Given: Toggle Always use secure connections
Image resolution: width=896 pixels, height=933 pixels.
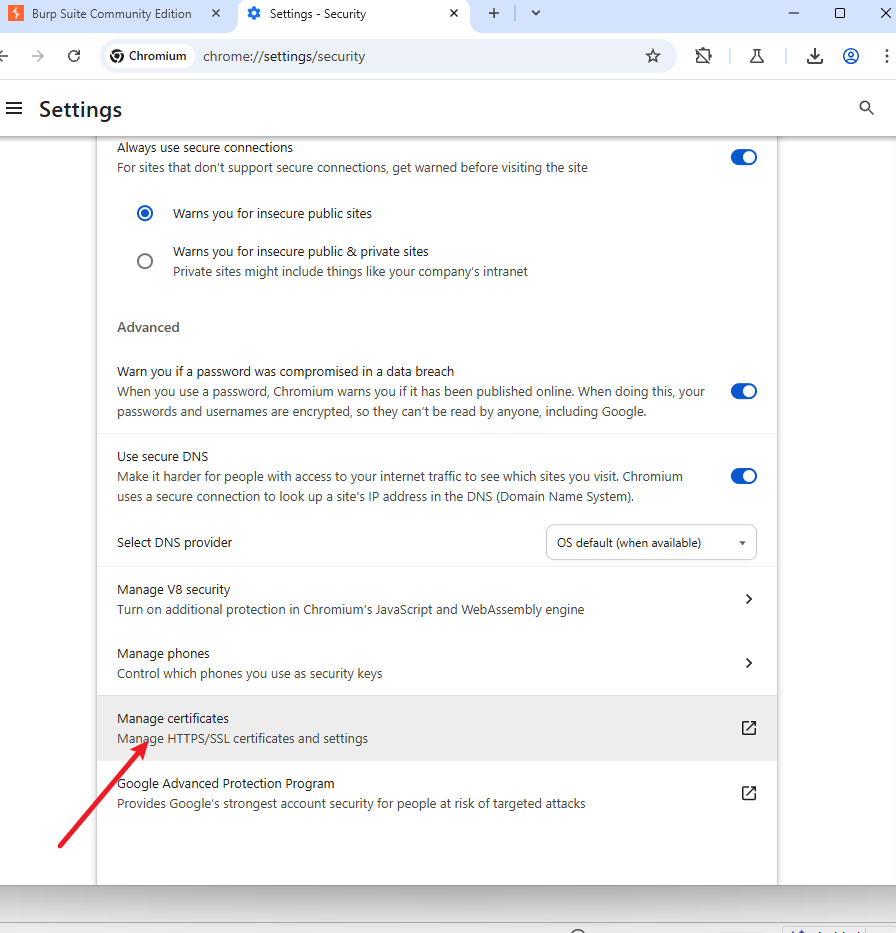Looking at the screenshot, I should tap(744, 157).
